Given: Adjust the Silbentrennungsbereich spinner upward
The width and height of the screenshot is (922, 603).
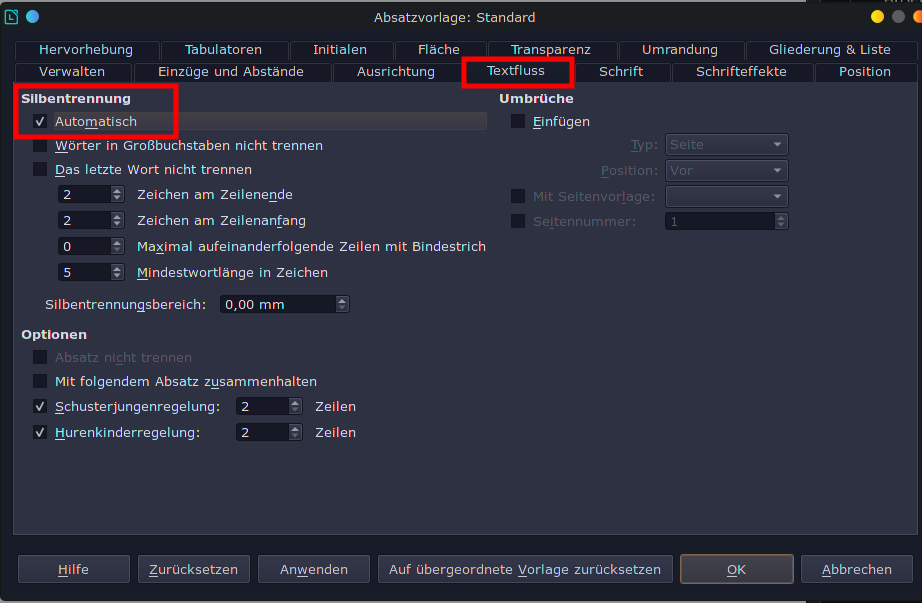Looking at the screenshot, I should [342, 299].
